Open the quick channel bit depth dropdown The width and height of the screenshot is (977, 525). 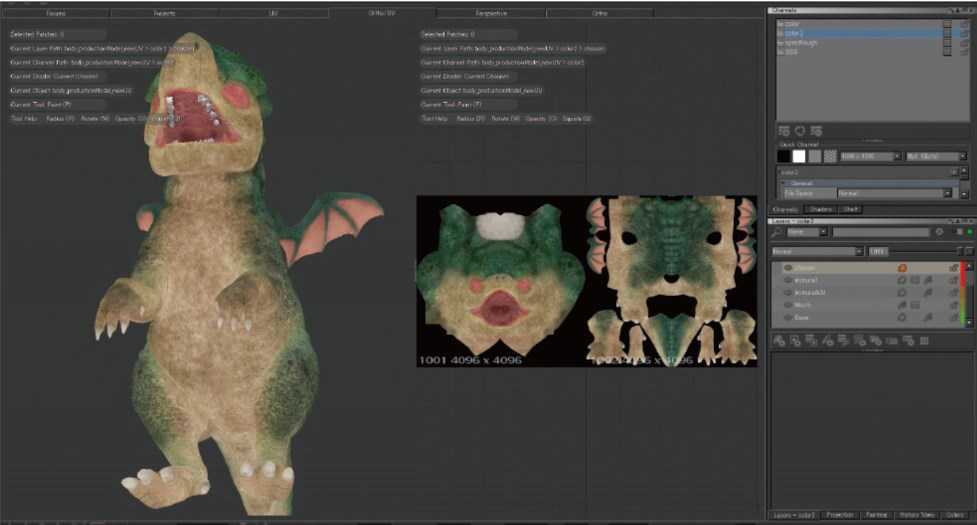pos(936,156)
